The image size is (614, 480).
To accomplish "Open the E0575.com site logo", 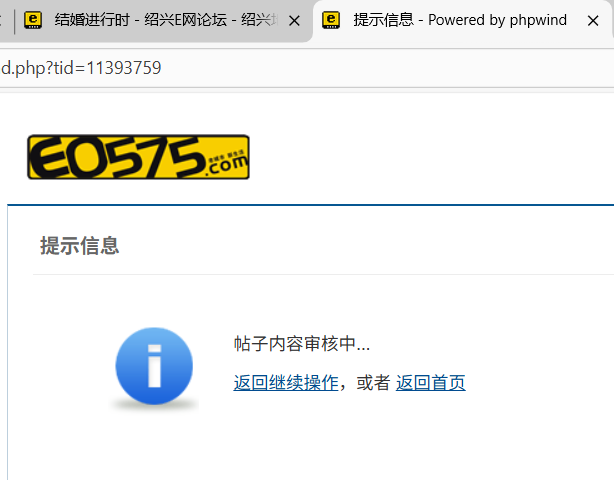I will (138, 157).
